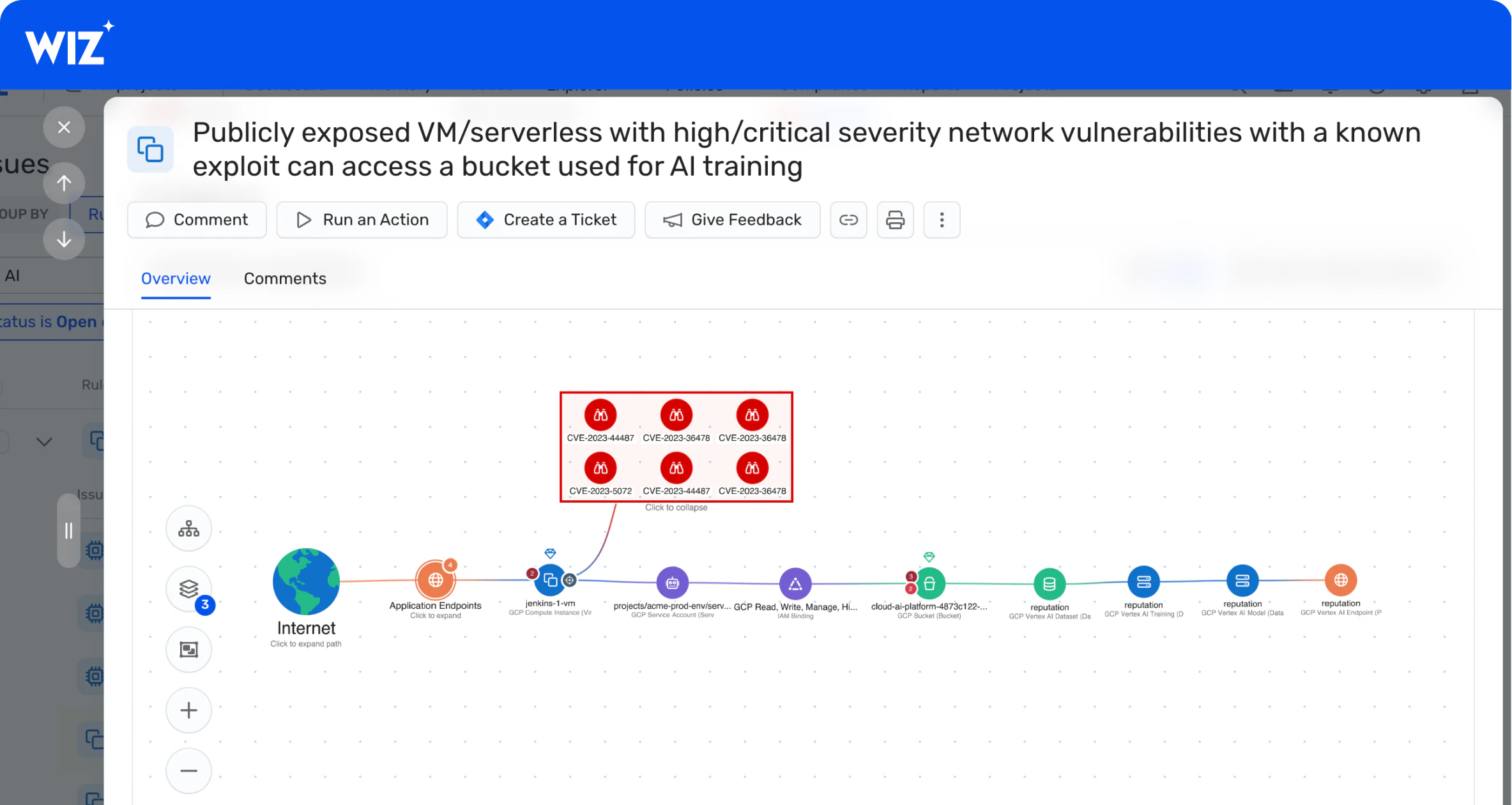Click the Internet node globe icon
Viewport: 1512px width, 805px height.
tap(305, 583)
